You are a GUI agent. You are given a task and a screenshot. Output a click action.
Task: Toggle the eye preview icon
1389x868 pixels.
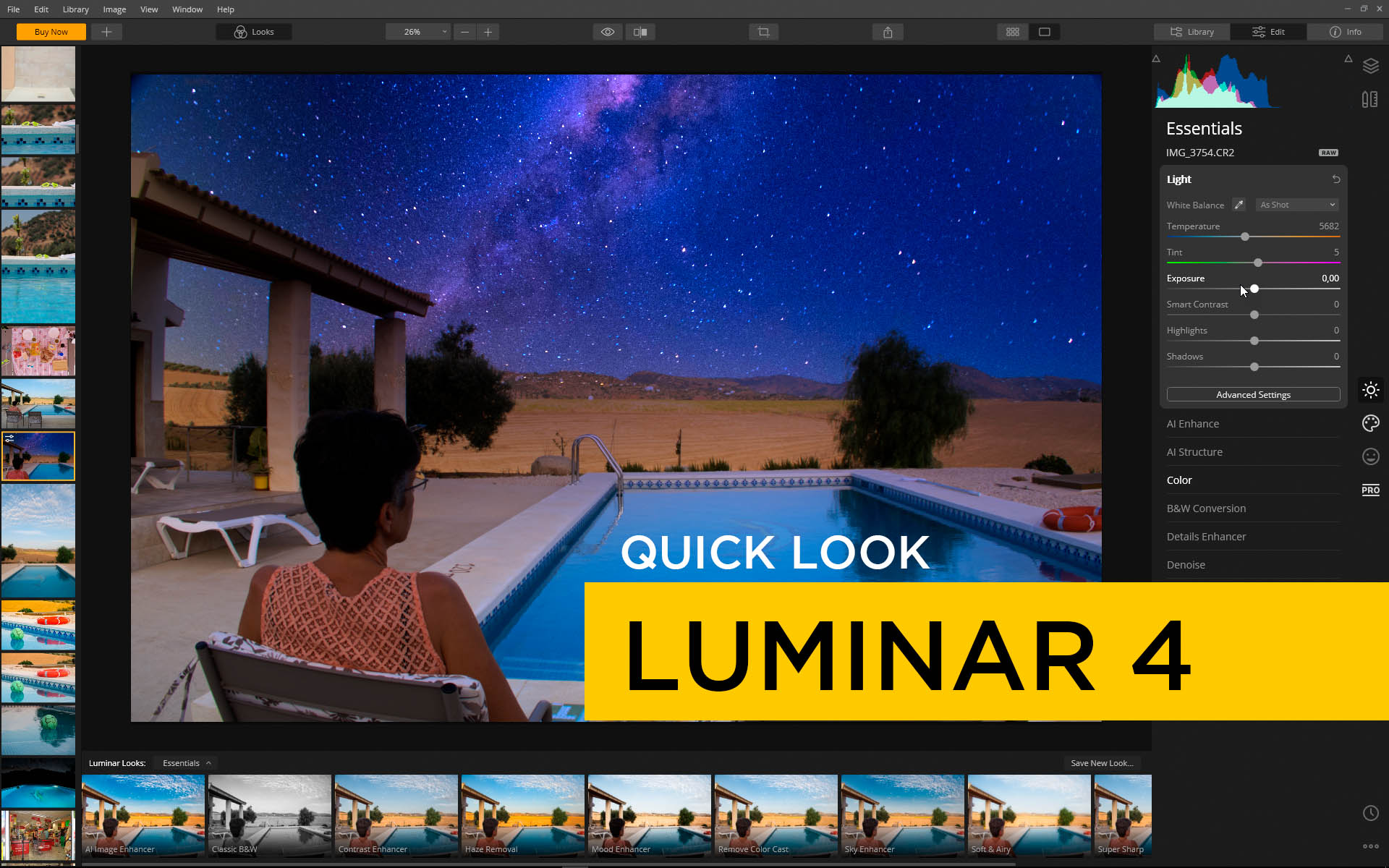tap(607, 32)
